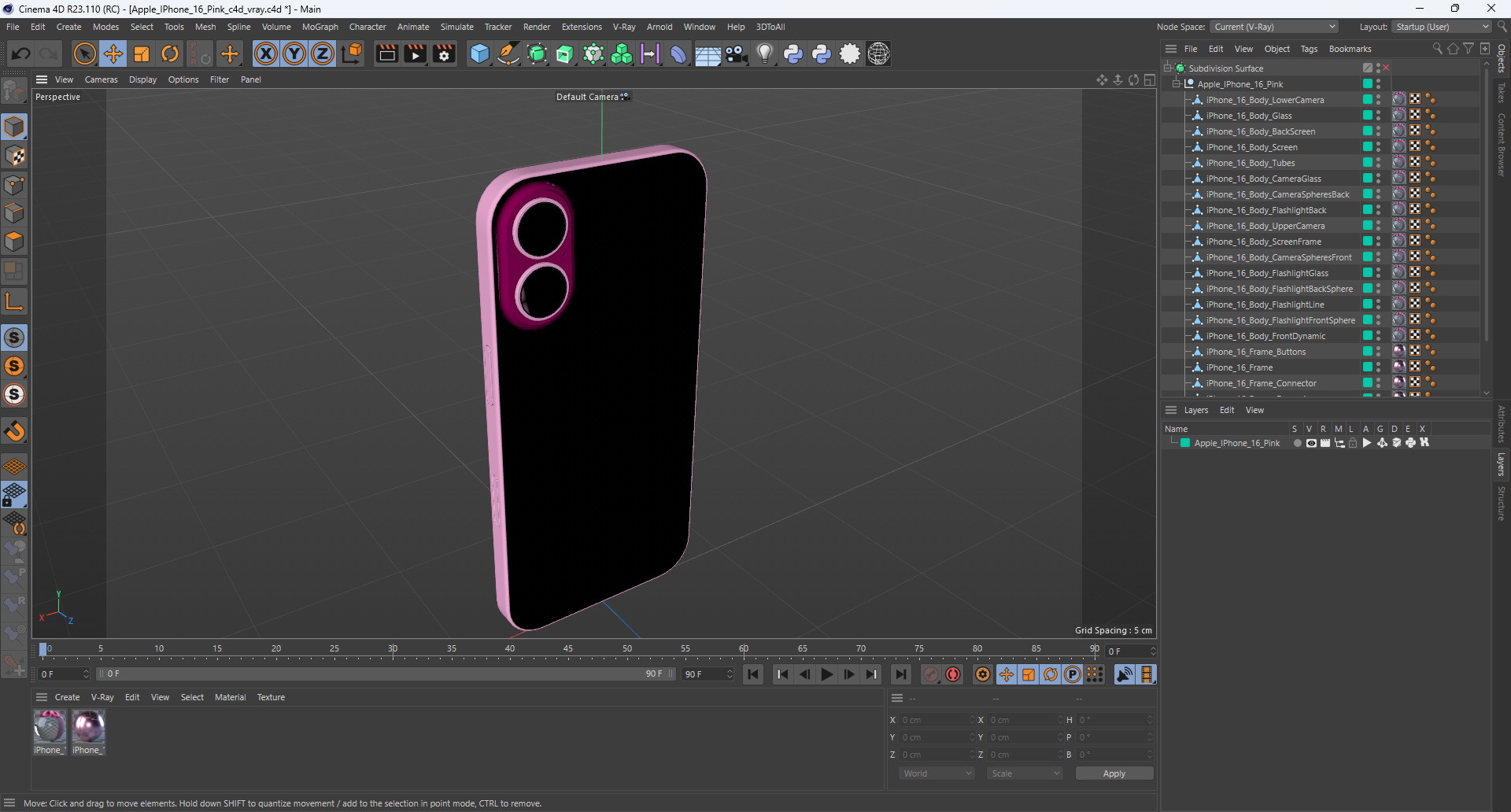The image size is (1511, 812).
Task: Toggle Z axis lock icon
Action: click(323, 54)
